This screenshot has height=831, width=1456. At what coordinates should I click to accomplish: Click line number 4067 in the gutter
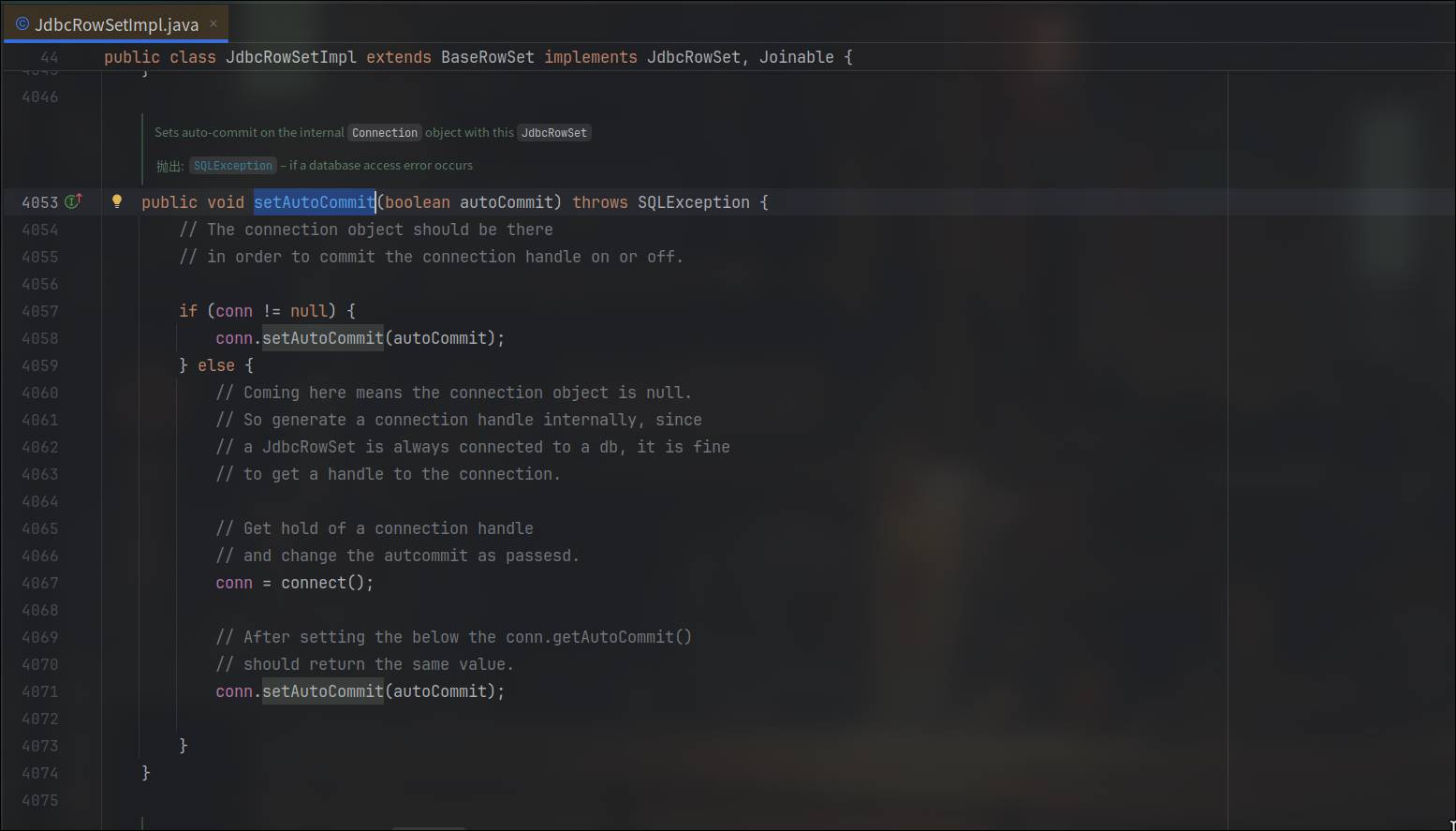pyautogui.click(x=39, y=583)
